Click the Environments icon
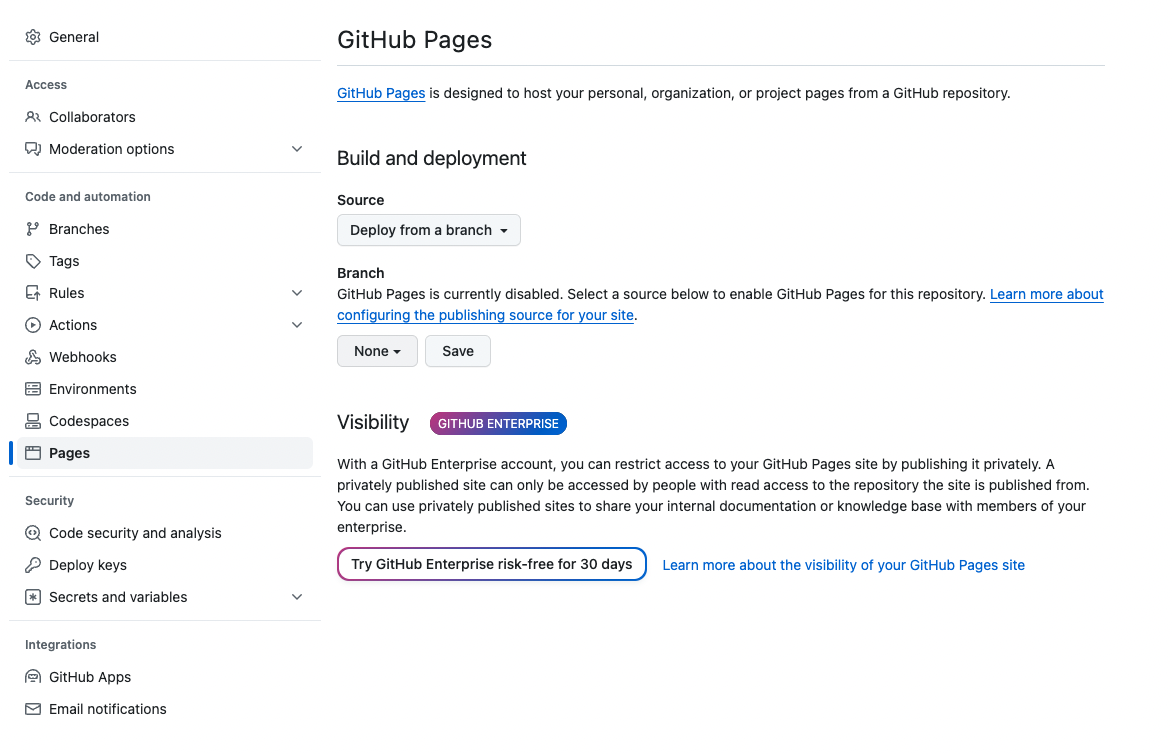This screenshot has height=754, width=1172. pos(33,389)
